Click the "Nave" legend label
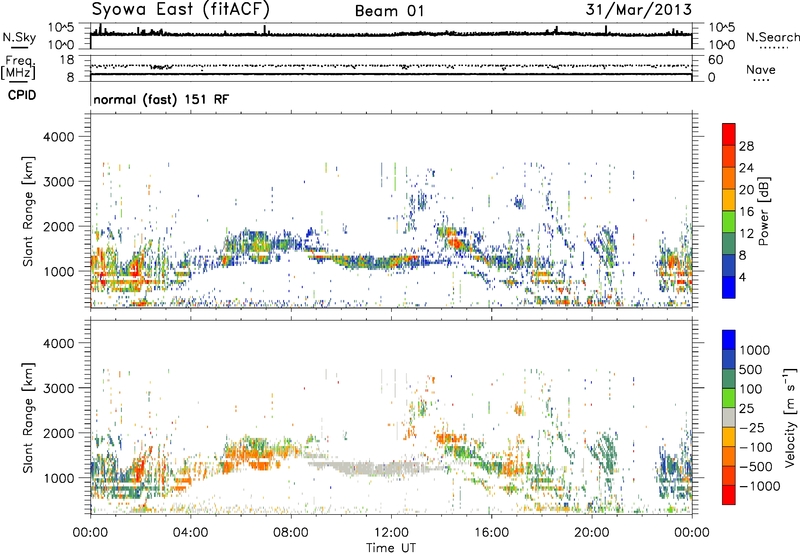Viewport: 800px width, 554px height. click(x=760, y=70)
